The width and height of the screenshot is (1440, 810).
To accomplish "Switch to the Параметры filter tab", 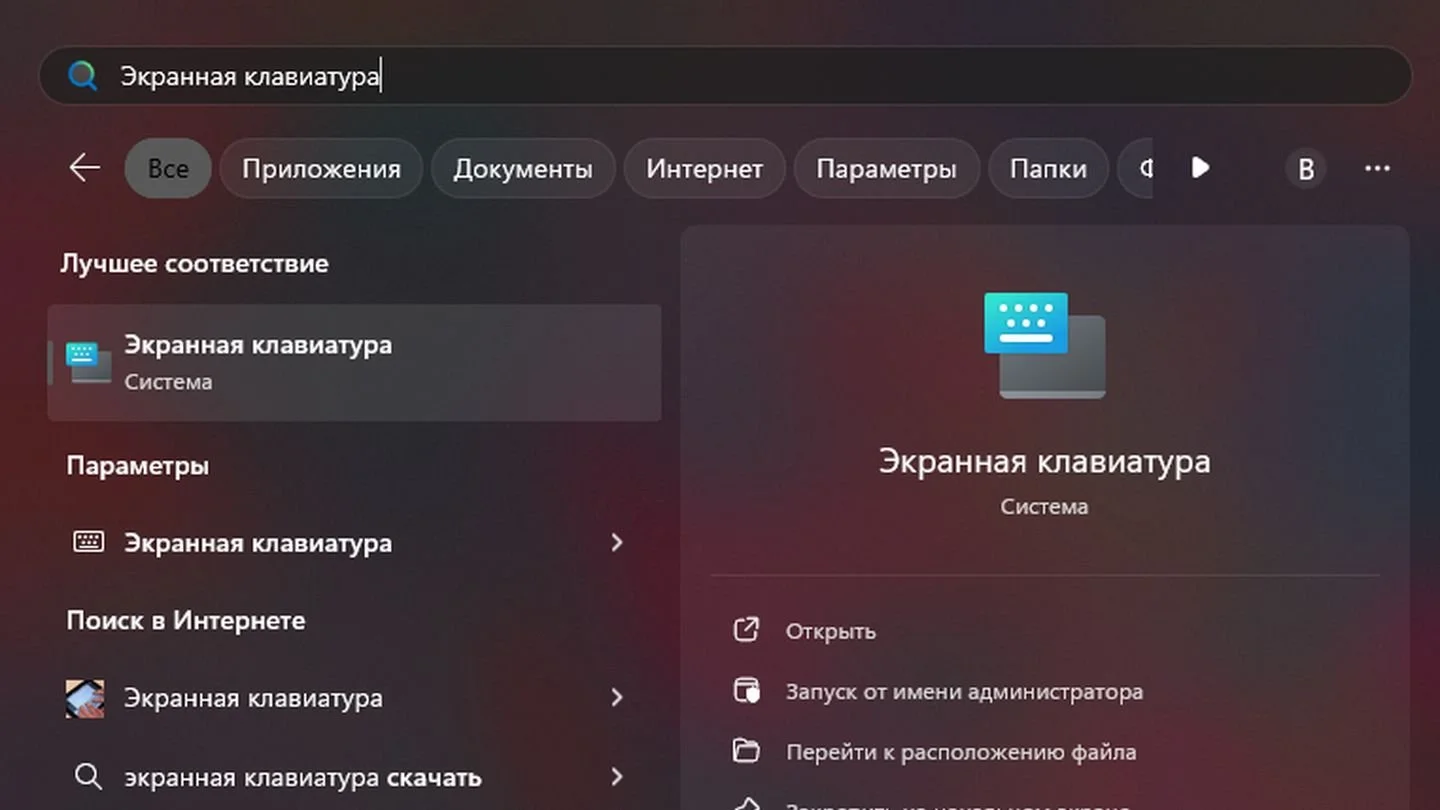I will [x=886, y=168].
